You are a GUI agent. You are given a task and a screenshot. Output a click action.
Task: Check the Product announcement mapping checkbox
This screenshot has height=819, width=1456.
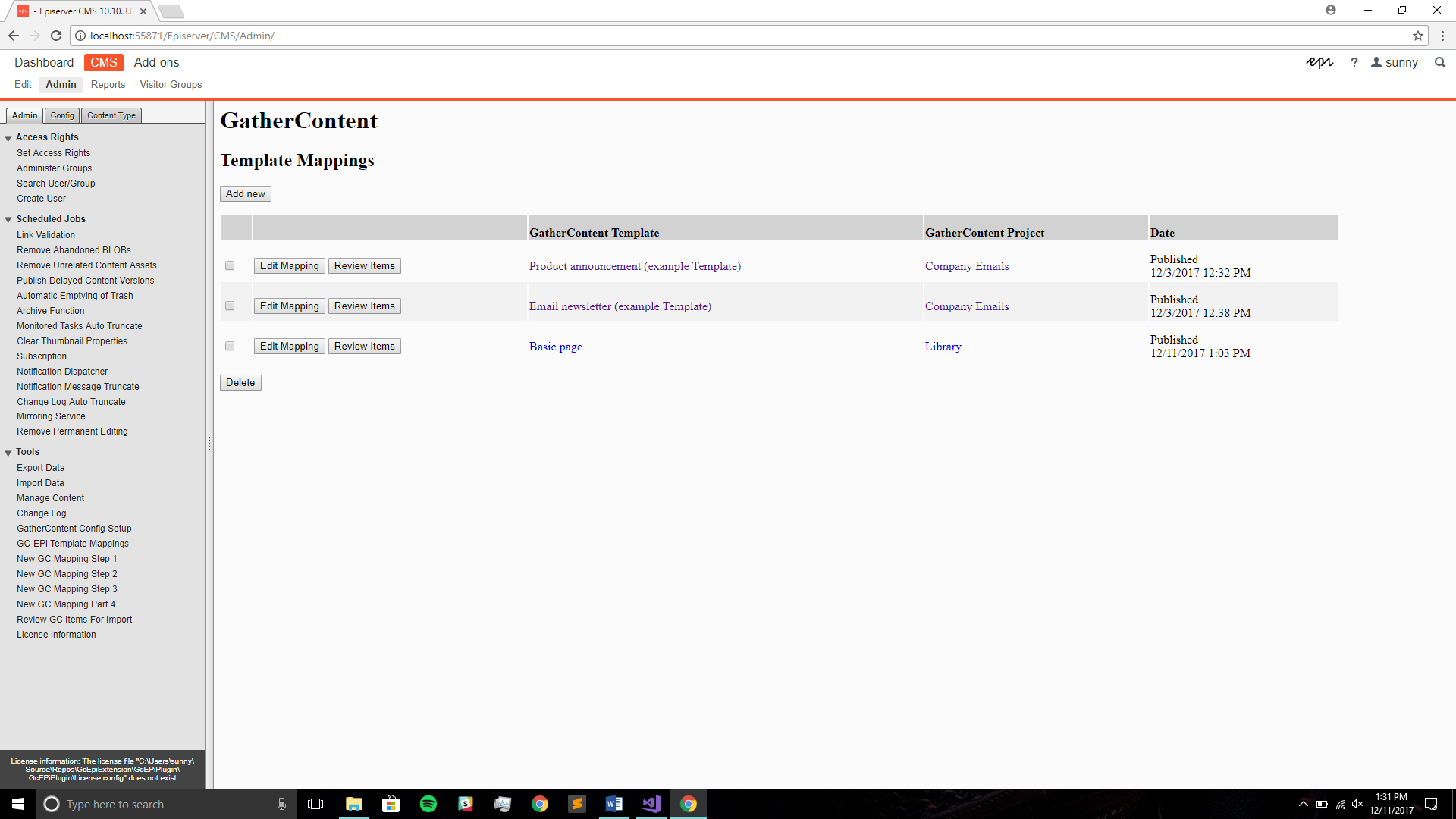230,265
